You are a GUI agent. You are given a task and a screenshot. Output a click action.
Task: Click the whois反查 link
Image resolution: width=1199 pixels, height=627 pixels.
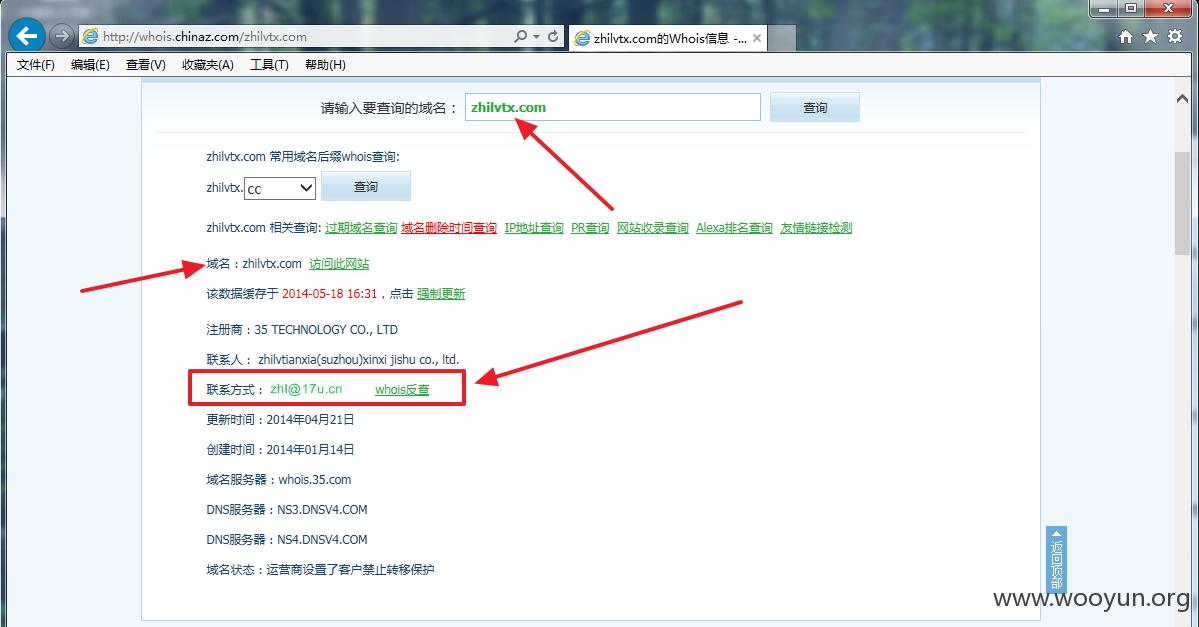402,390
